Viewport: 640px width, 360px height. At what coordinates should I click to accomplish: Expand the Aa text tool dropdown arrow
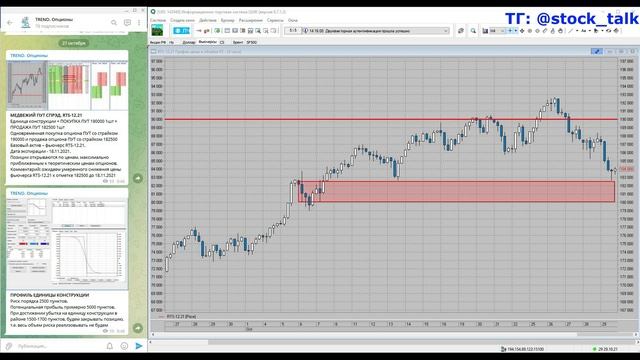590,31
